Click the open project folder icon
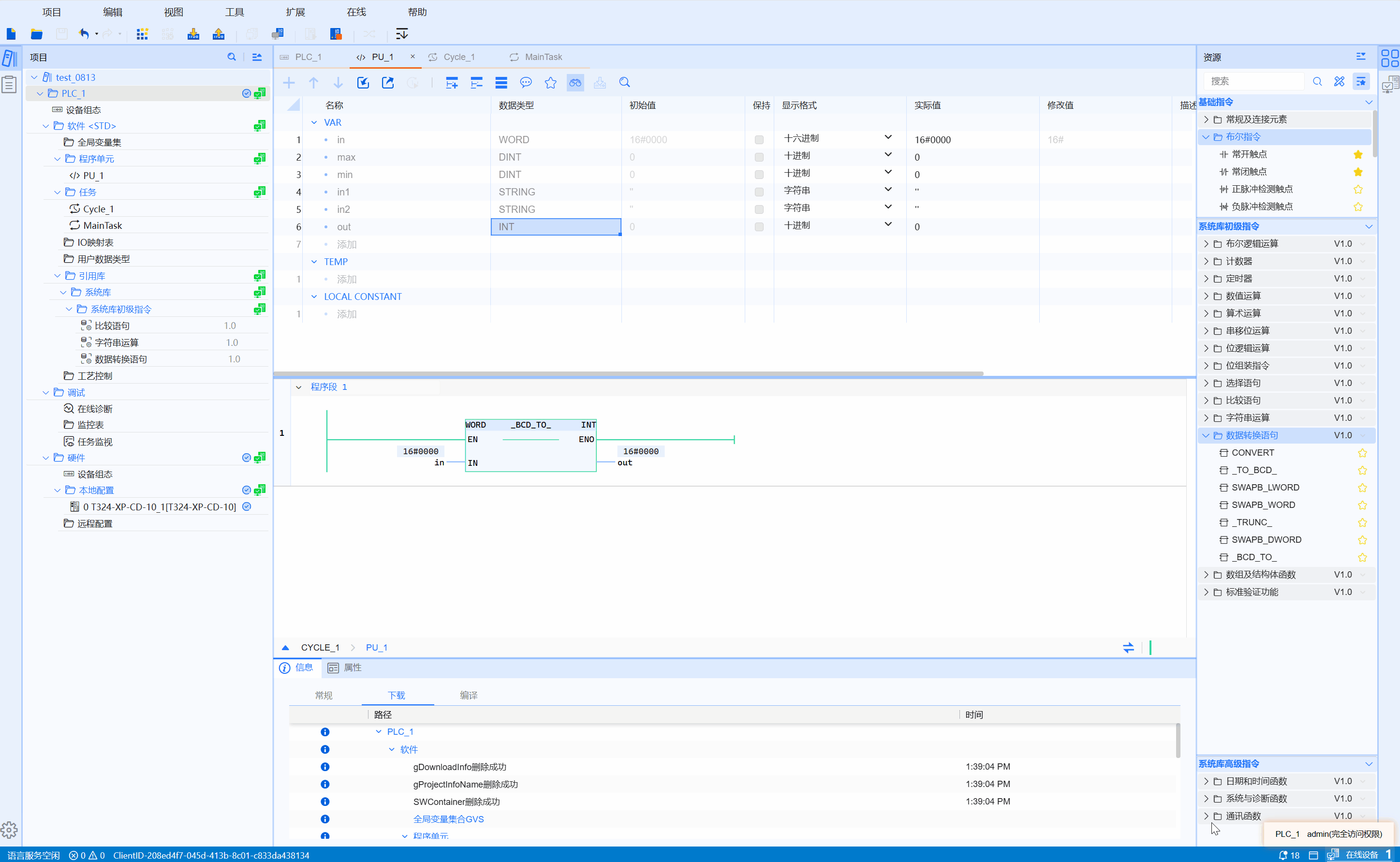The height and width of the screenshot is (862, 1400). [36, 34]
